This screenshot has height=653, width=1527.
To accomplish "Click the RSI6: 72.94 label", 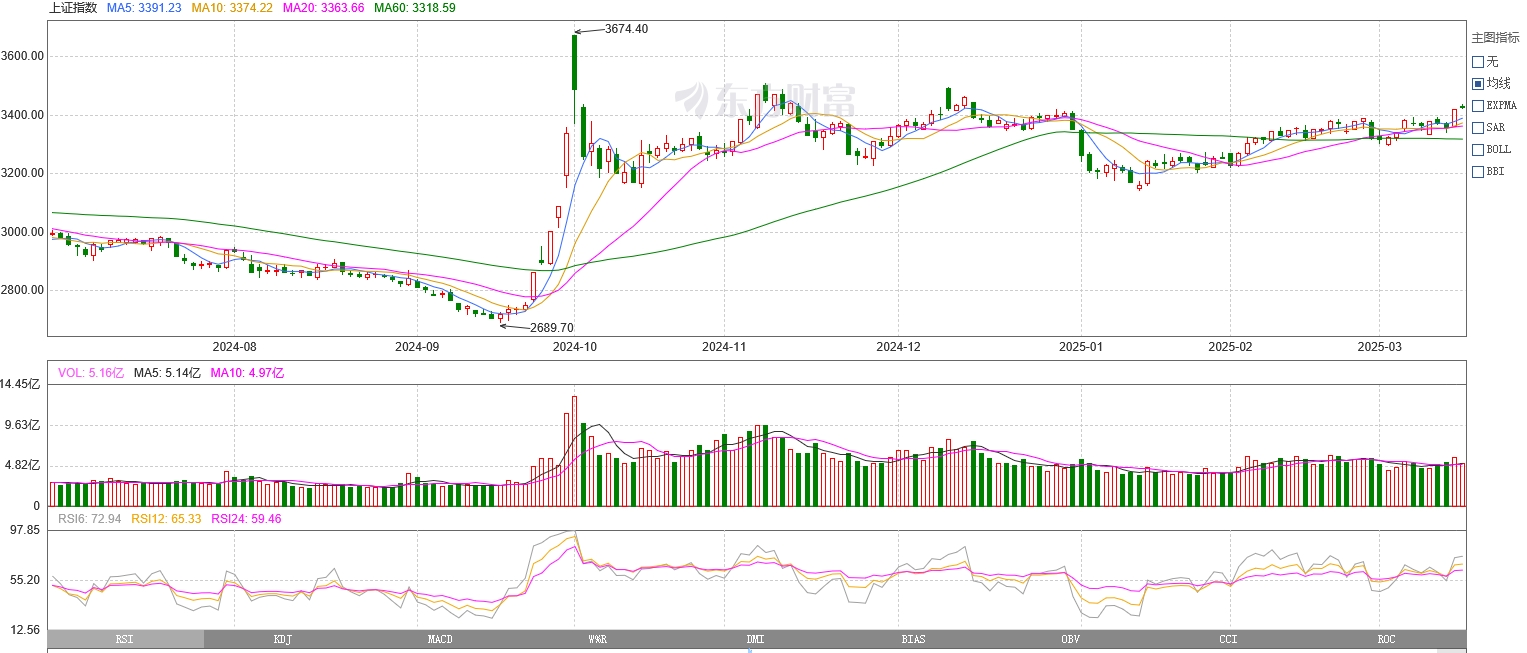I will 90,519.
